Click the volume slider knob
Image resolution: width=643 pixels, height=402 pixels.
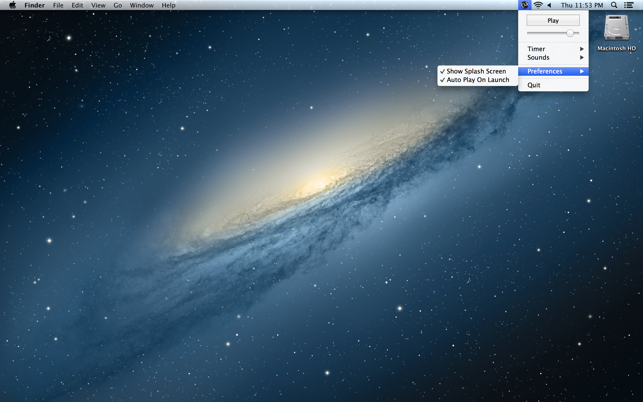click(x=570, y=33)
